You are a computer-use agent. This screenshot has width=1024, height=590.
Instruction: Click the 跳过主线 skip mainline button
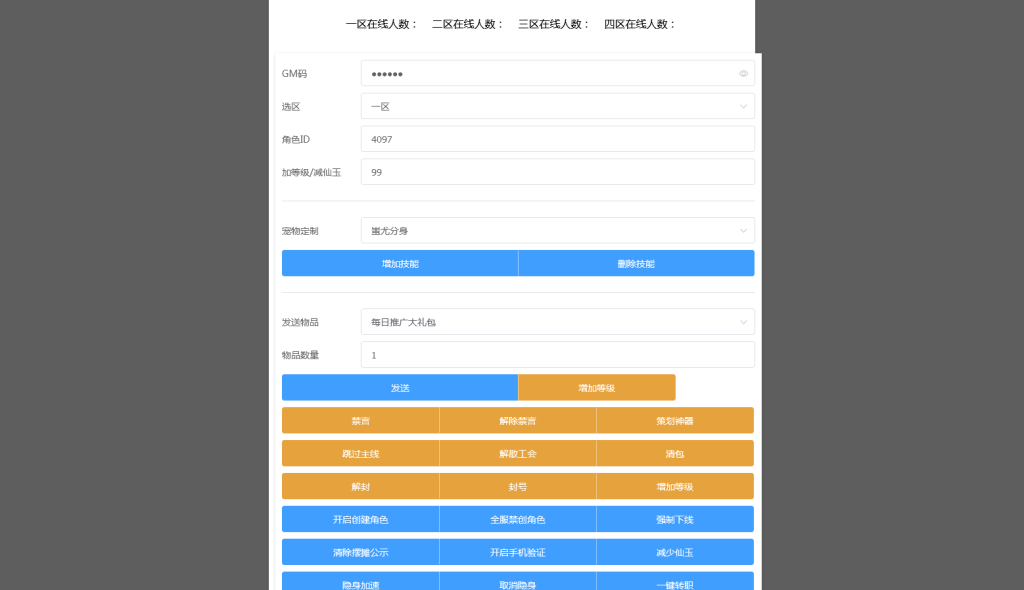coord(361,453)
